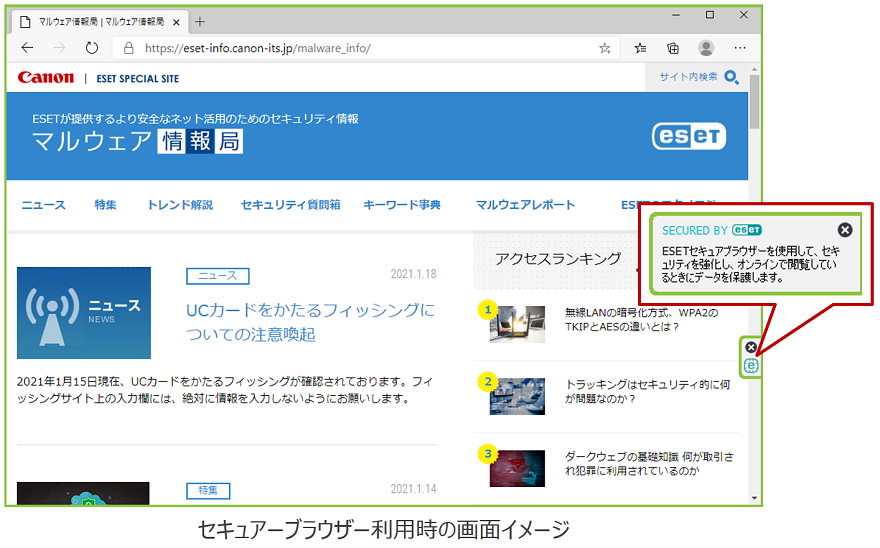Open the UCカード phishing article headline

[310, 321]
